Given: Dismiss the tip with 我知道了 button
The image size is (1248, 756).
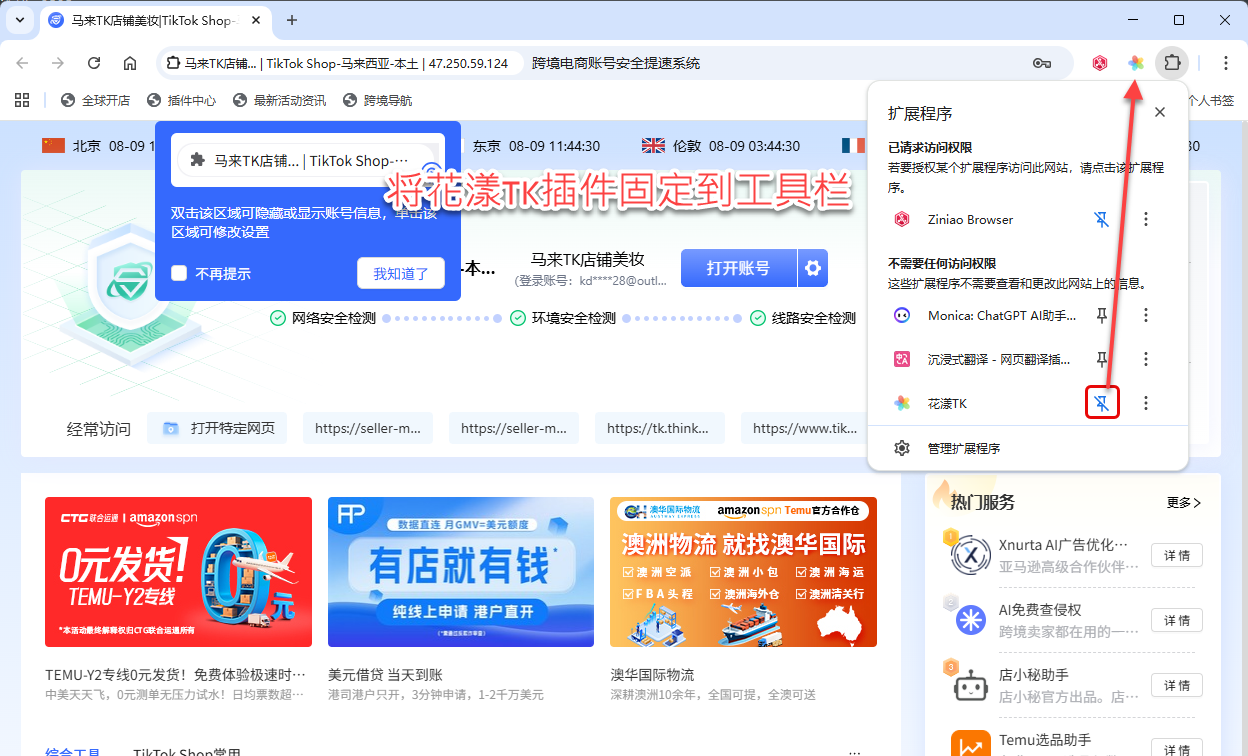Looking at the screenshot, I should (x=401, y=273).
